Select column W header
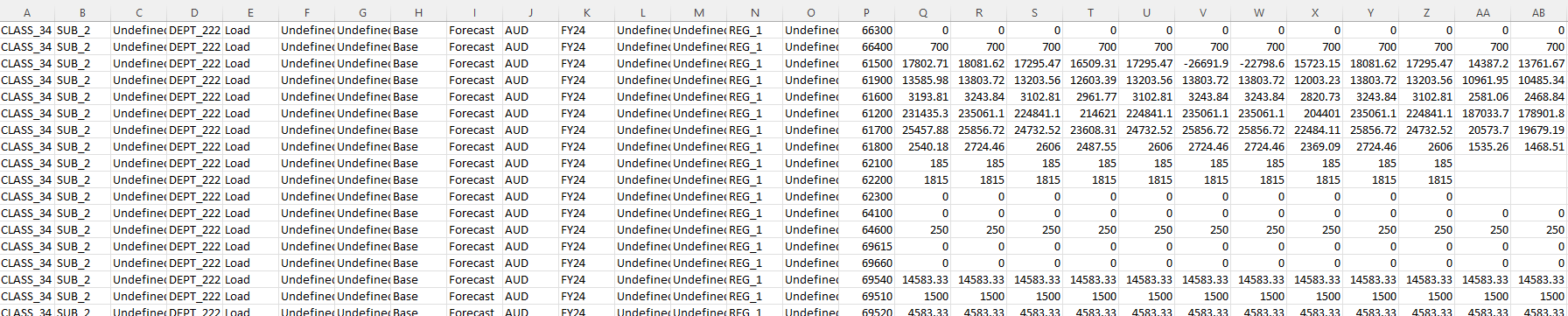 click(1259, 13)
